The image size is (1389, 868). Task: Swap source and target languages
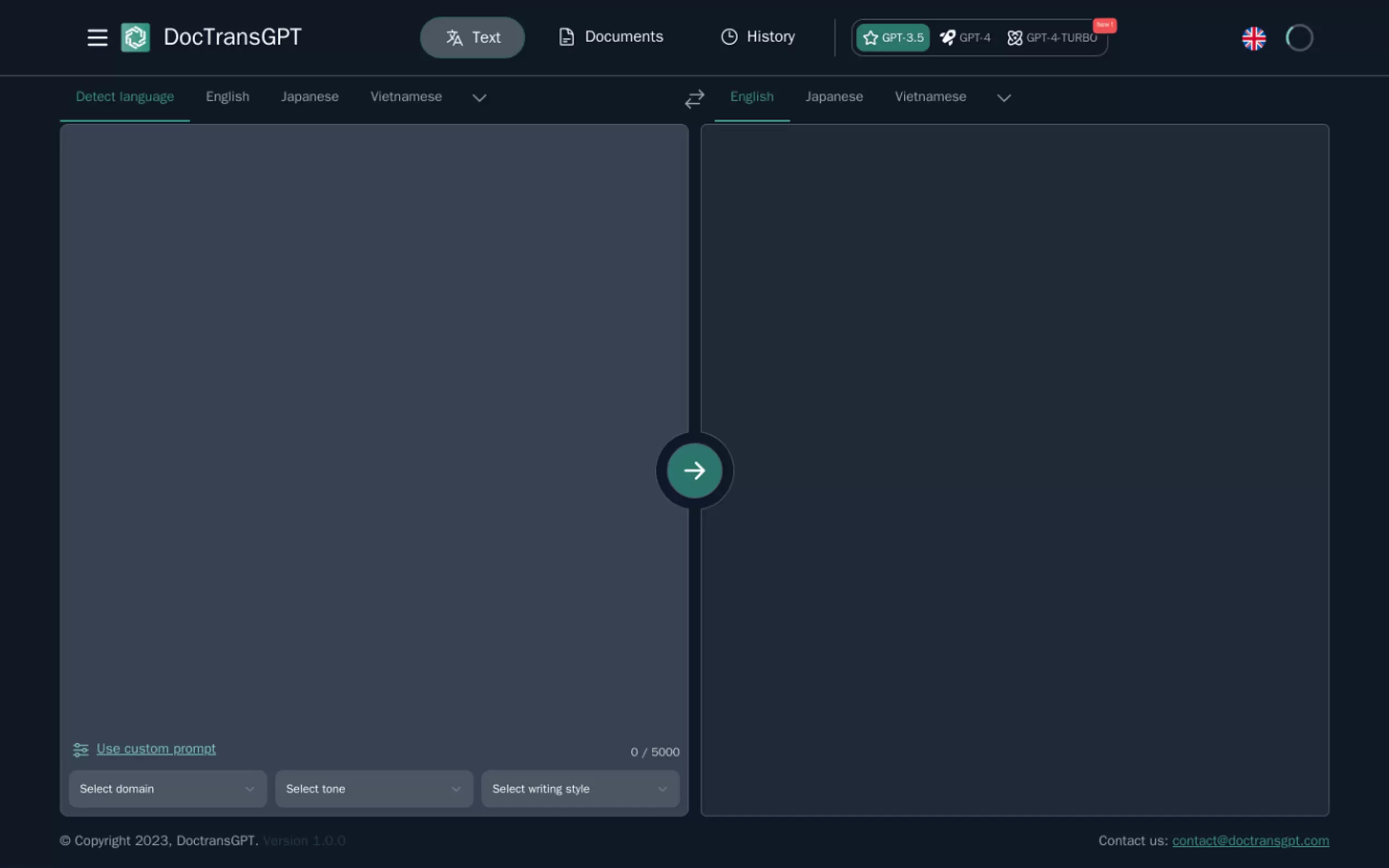point(694,99)
